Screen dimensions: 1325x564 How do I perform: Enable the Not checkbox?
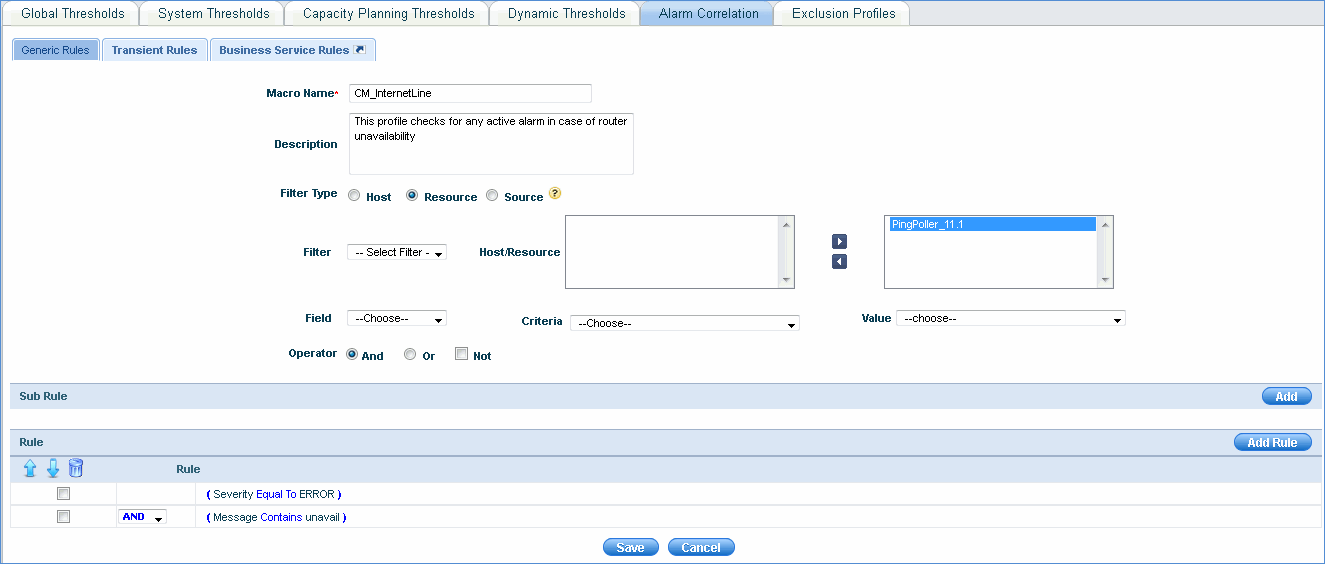pyautogui.click(x=461, y=354)
